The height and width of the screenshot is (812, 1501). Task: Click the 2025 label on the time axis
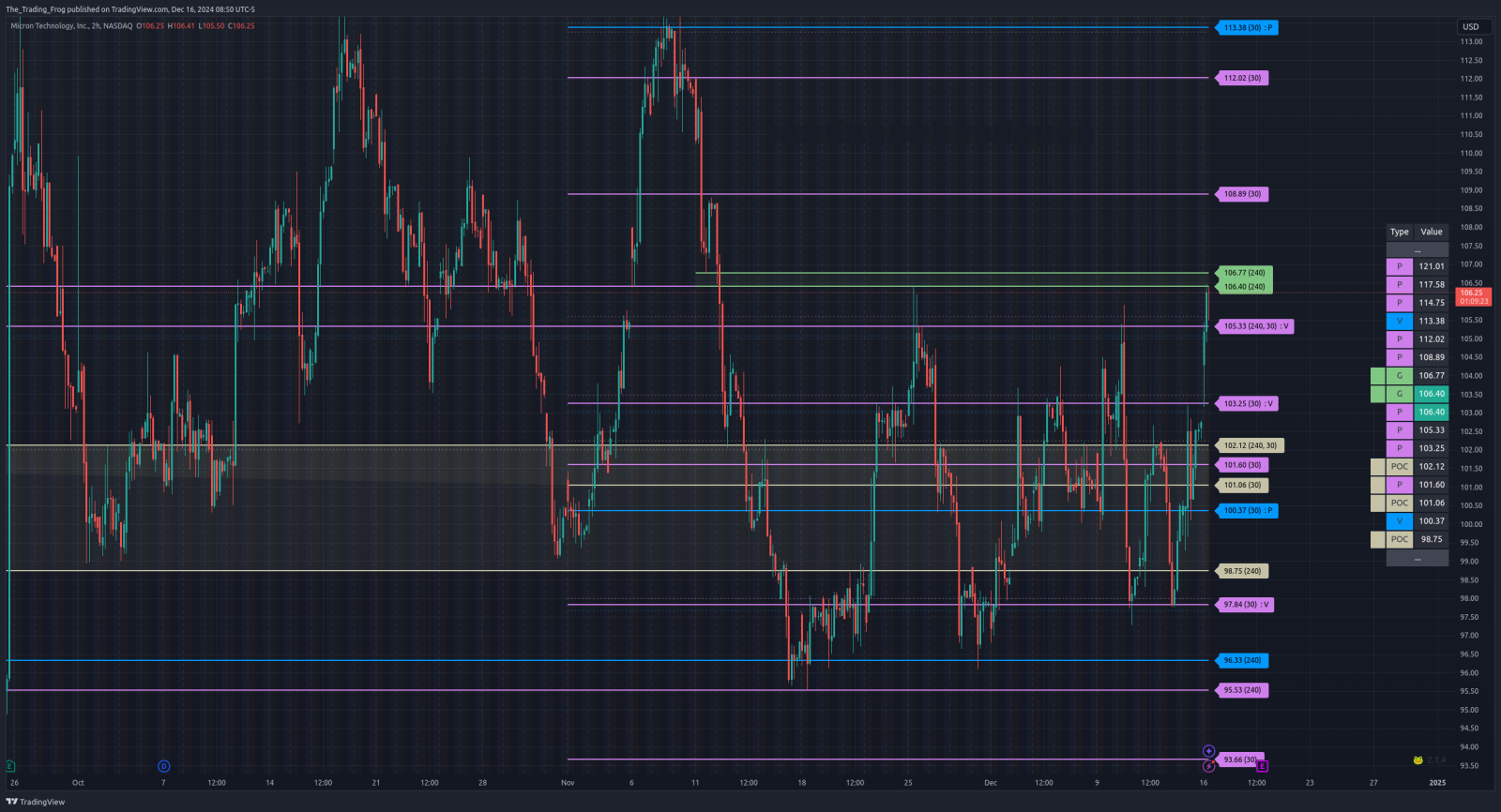(x=1437, y=782)
